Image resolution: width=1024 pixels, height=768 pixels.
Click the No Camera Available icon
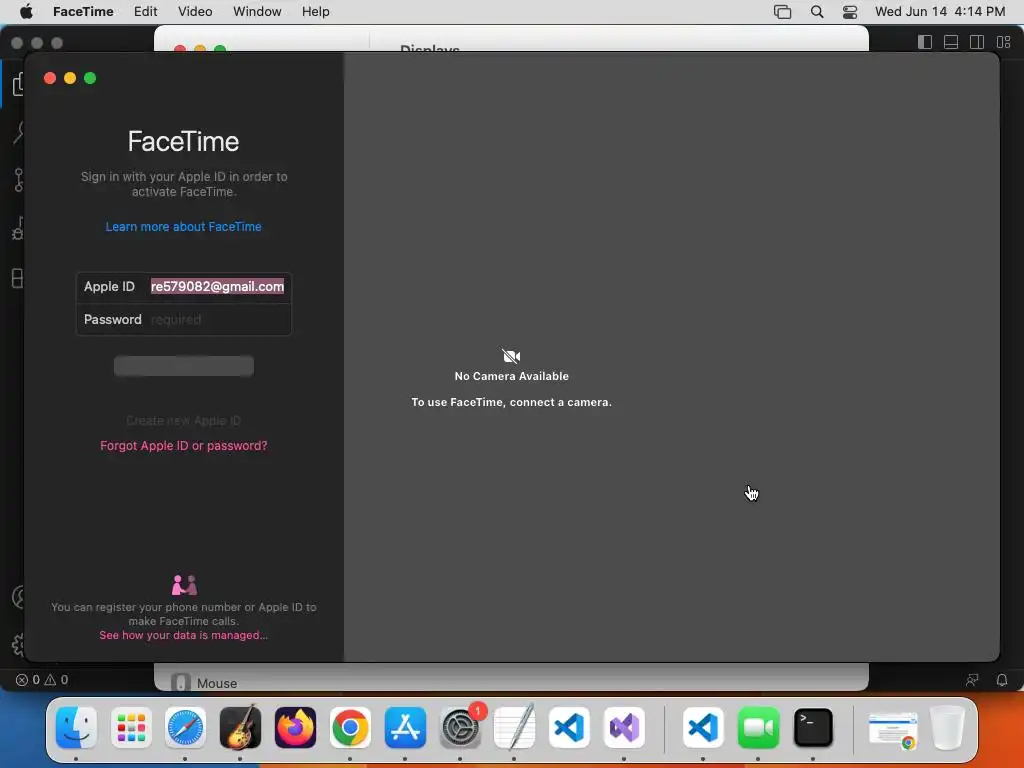tap(511, 356)
